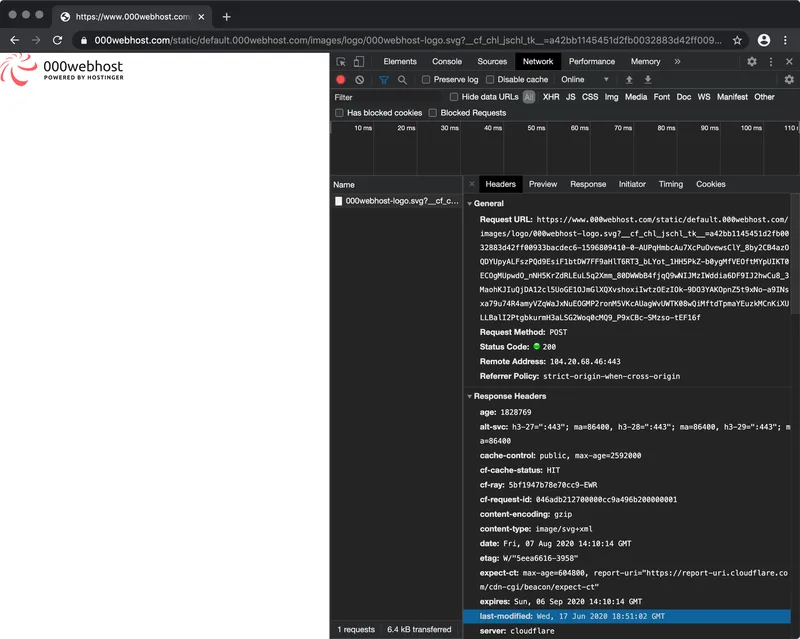Open the Online throttling dropdown
This screenshot has height=639, width=800.
585,80
